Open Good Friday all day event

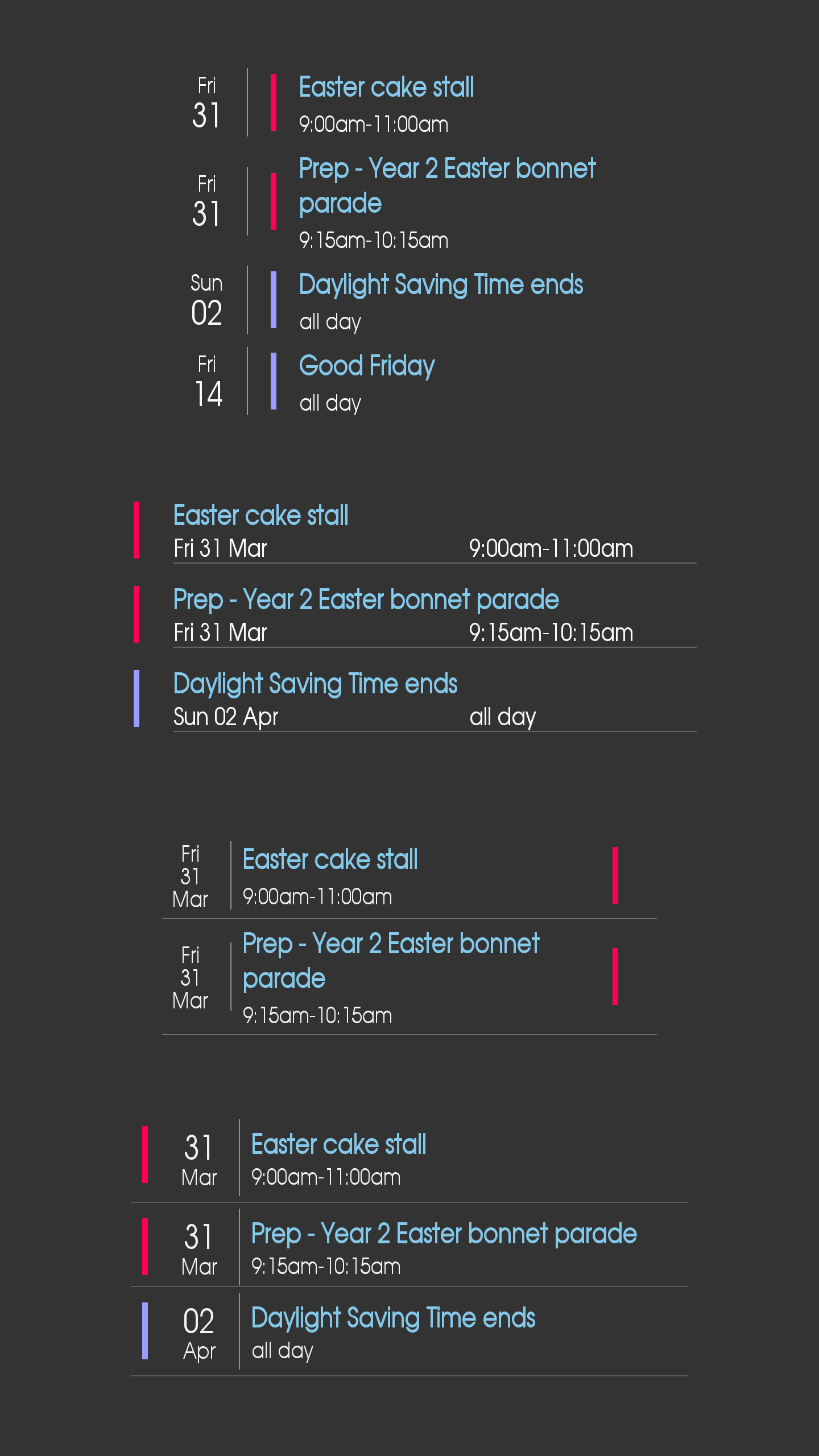[367, 366]
